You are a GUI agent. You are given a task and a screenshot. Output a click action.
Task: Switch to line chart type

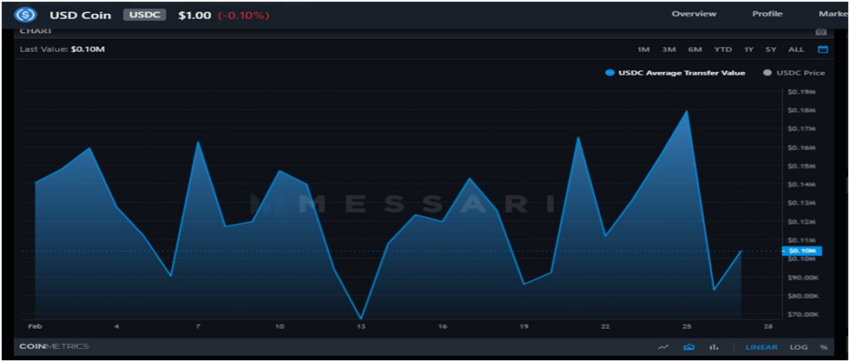(663, 347)
